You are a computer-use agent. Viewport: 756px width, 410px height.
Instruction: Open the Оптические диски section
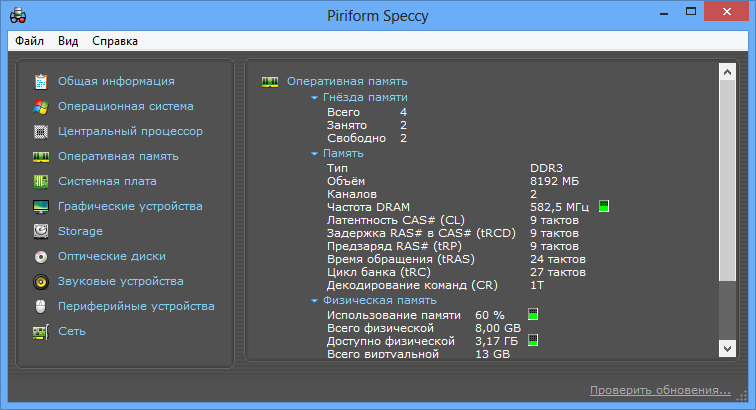pos(111,256)
